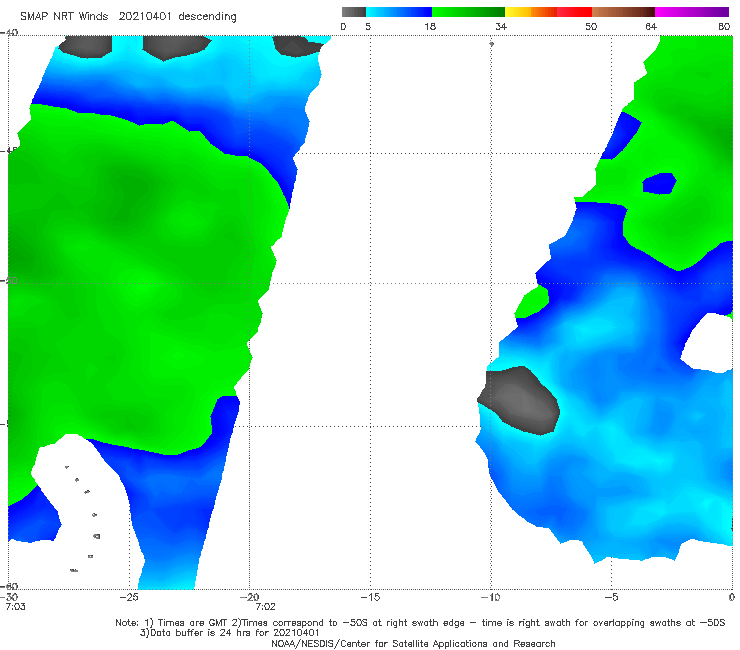Click the colorbar scale label '34'

point(501,27)
